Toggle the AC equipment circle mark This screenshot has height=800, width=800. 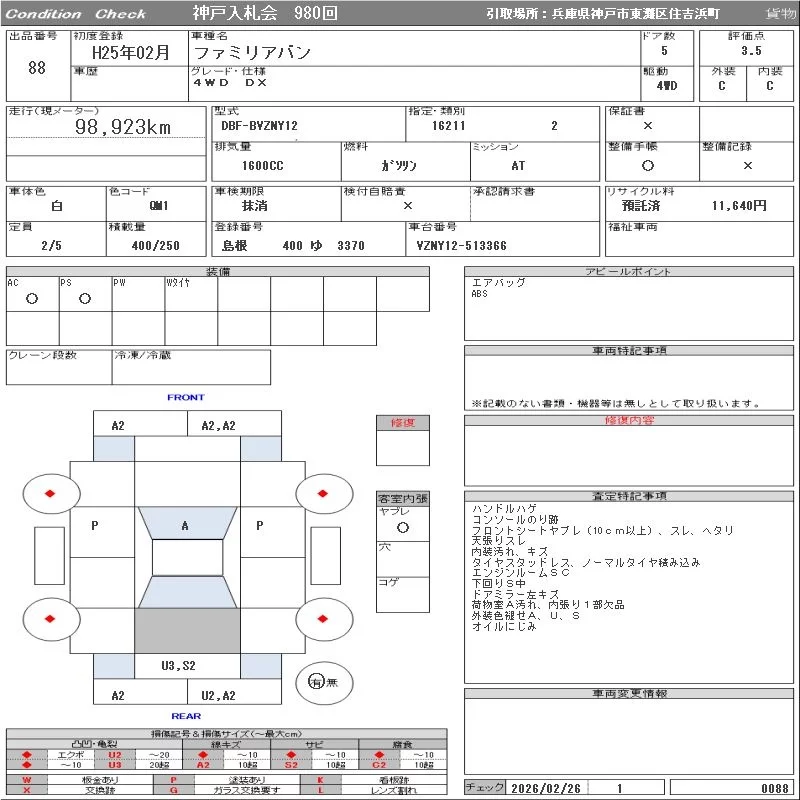click(32, 299)
